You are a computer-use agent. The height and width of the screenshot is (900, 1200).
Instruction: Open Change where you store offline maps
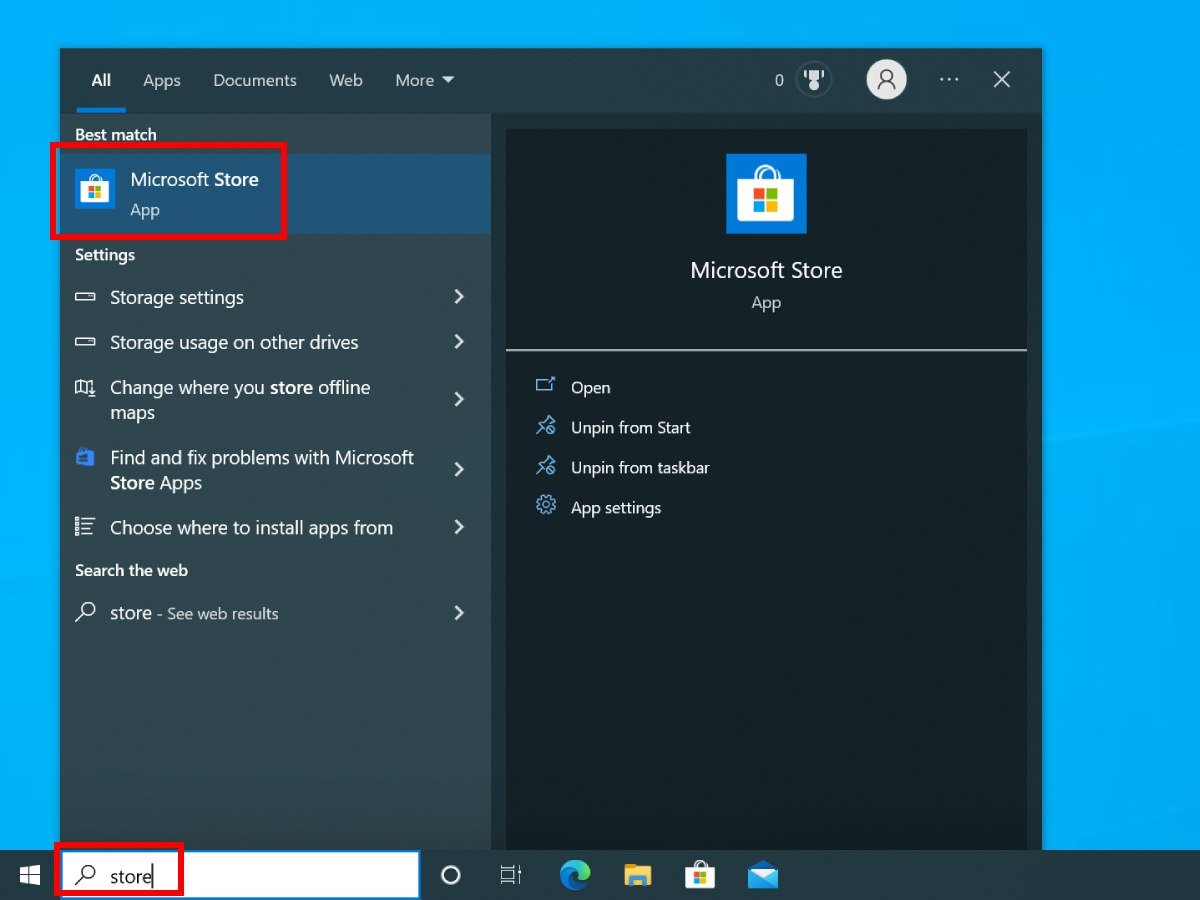pos(275,400)
